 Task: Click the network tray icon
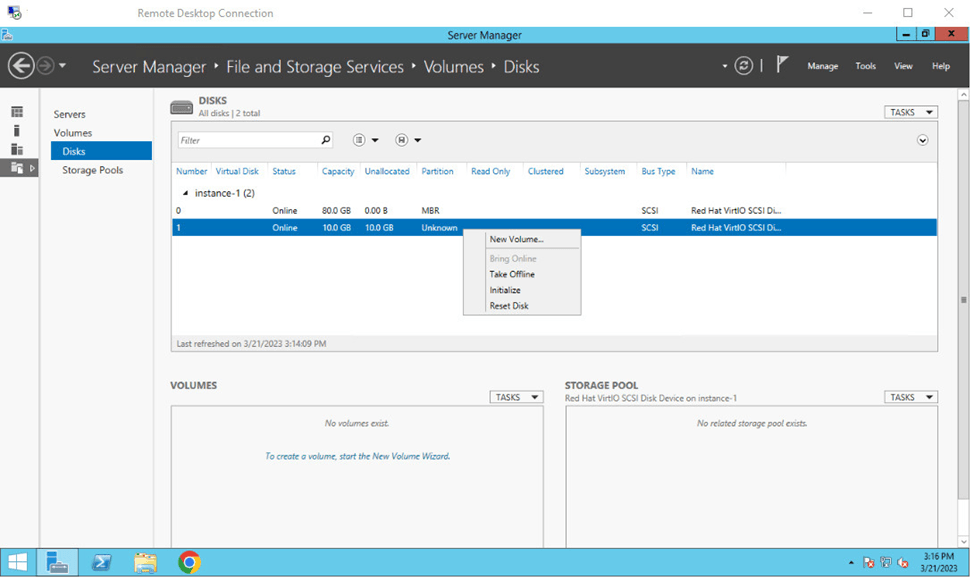886,562
